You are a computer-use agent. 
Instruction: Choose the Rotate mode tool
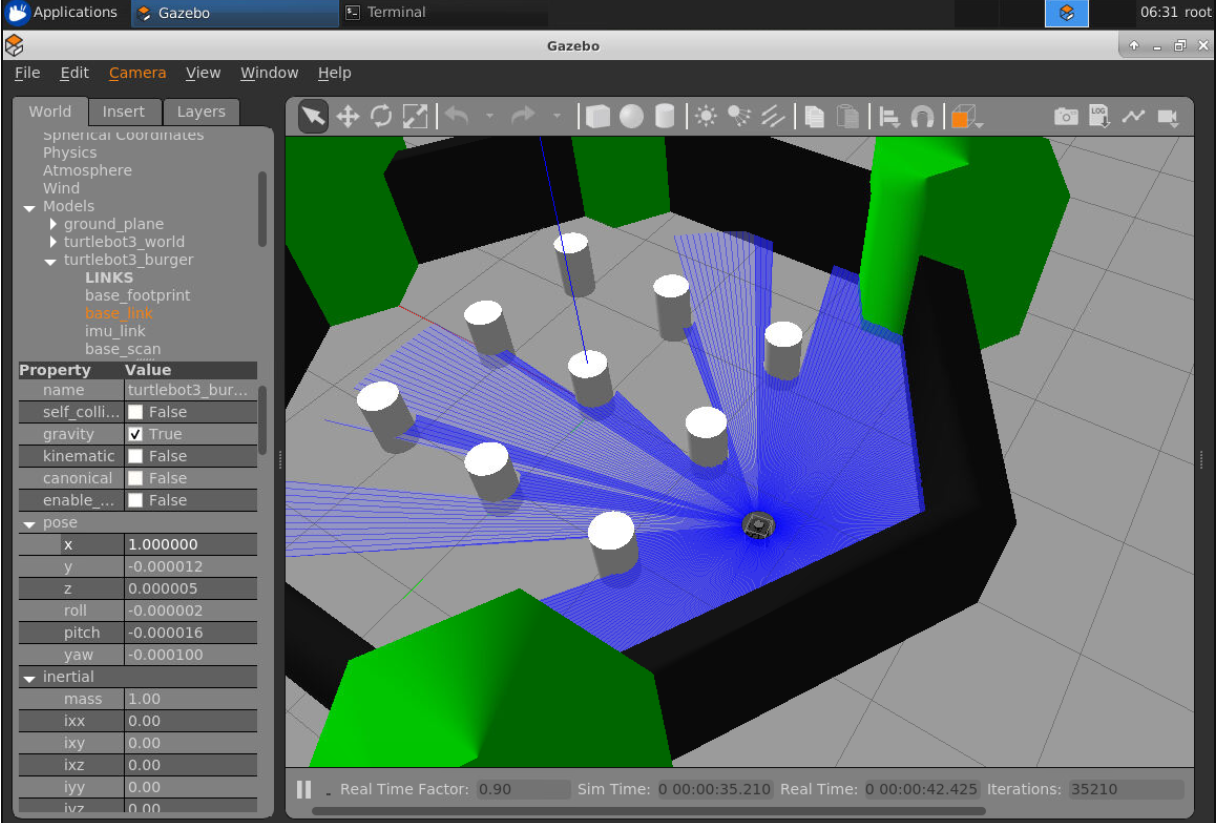click(381, 117)
